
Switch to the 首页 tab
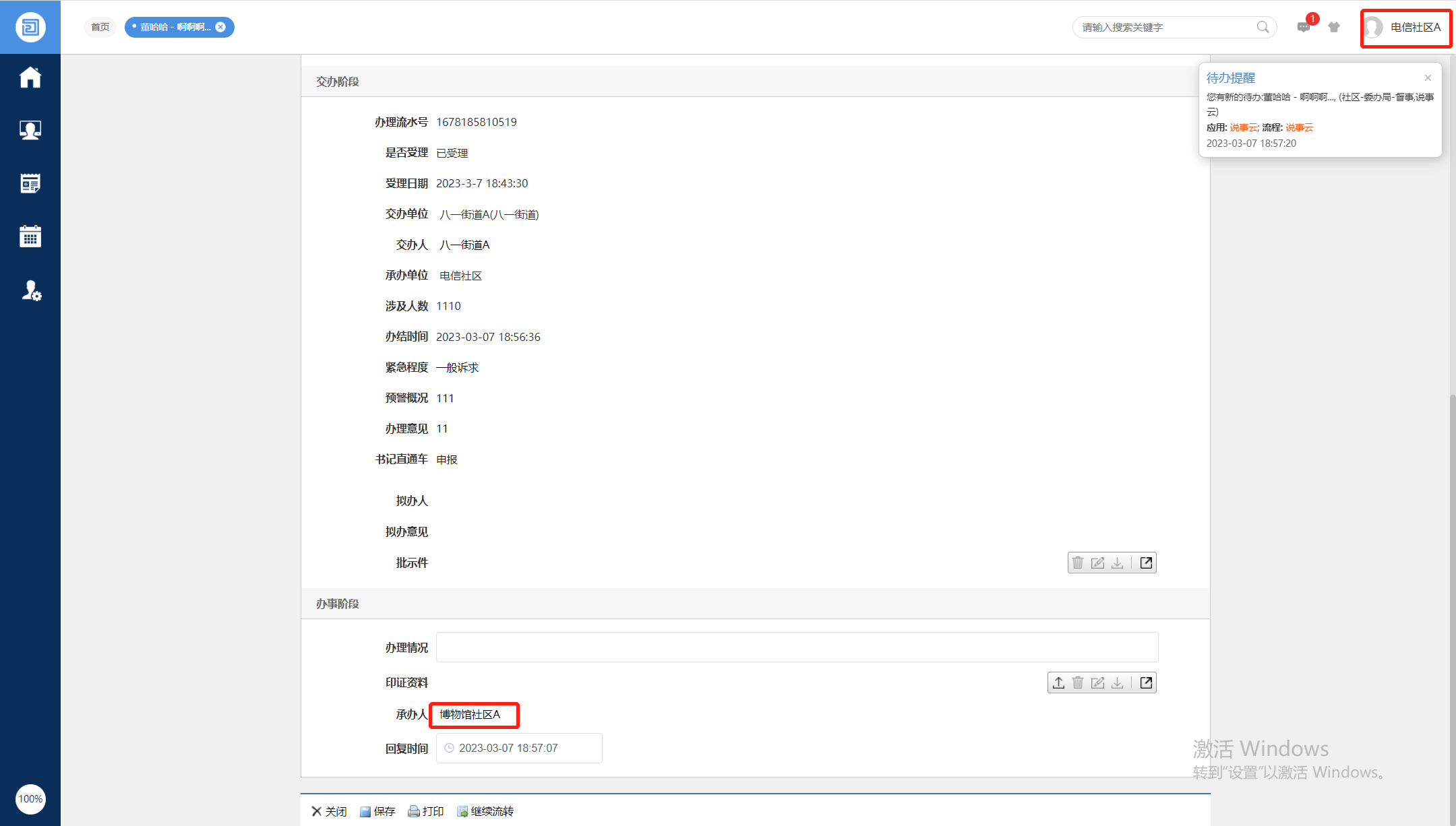[x=100, y=27]
